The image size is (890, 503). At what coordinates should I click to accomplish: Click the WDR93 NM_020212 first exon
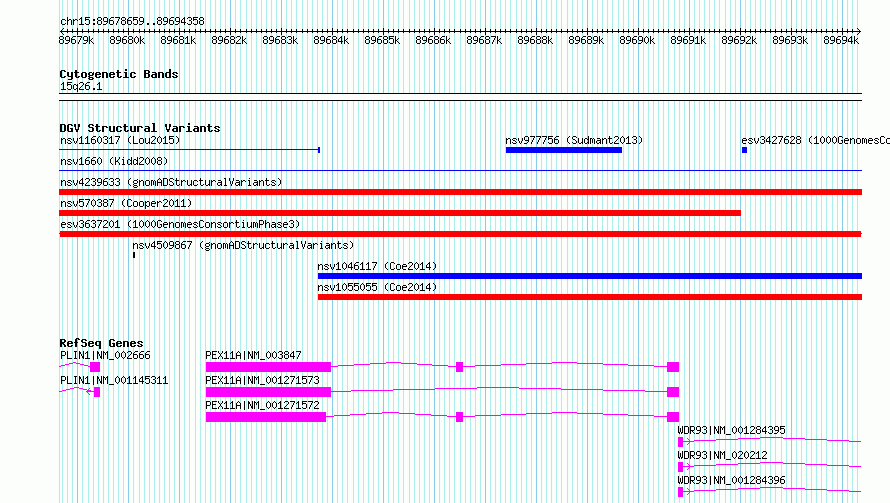[x=681, y=467]
